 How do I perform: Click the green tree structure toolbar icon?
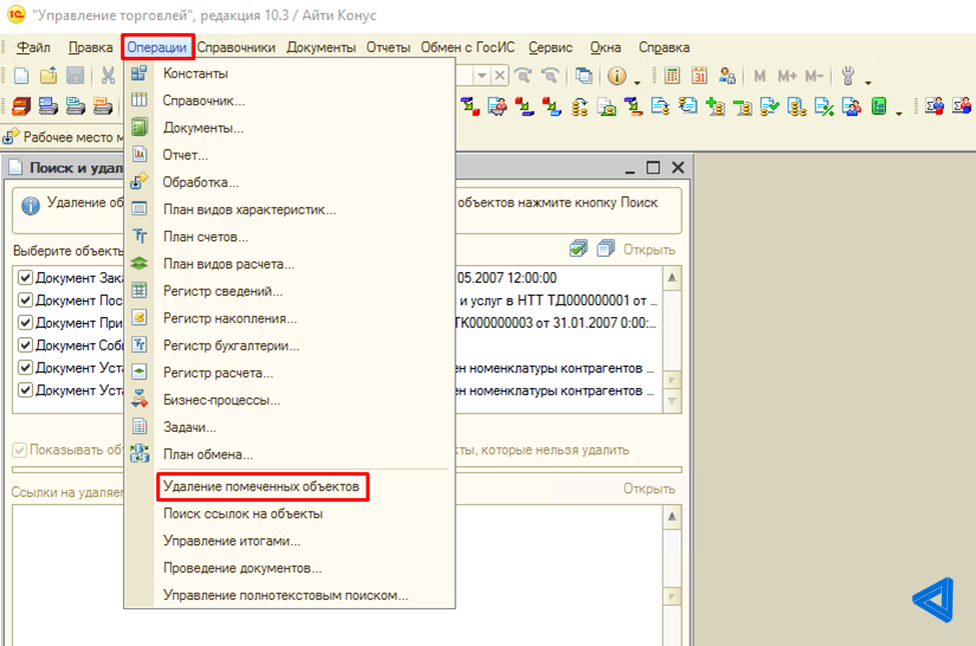(878, 107)
